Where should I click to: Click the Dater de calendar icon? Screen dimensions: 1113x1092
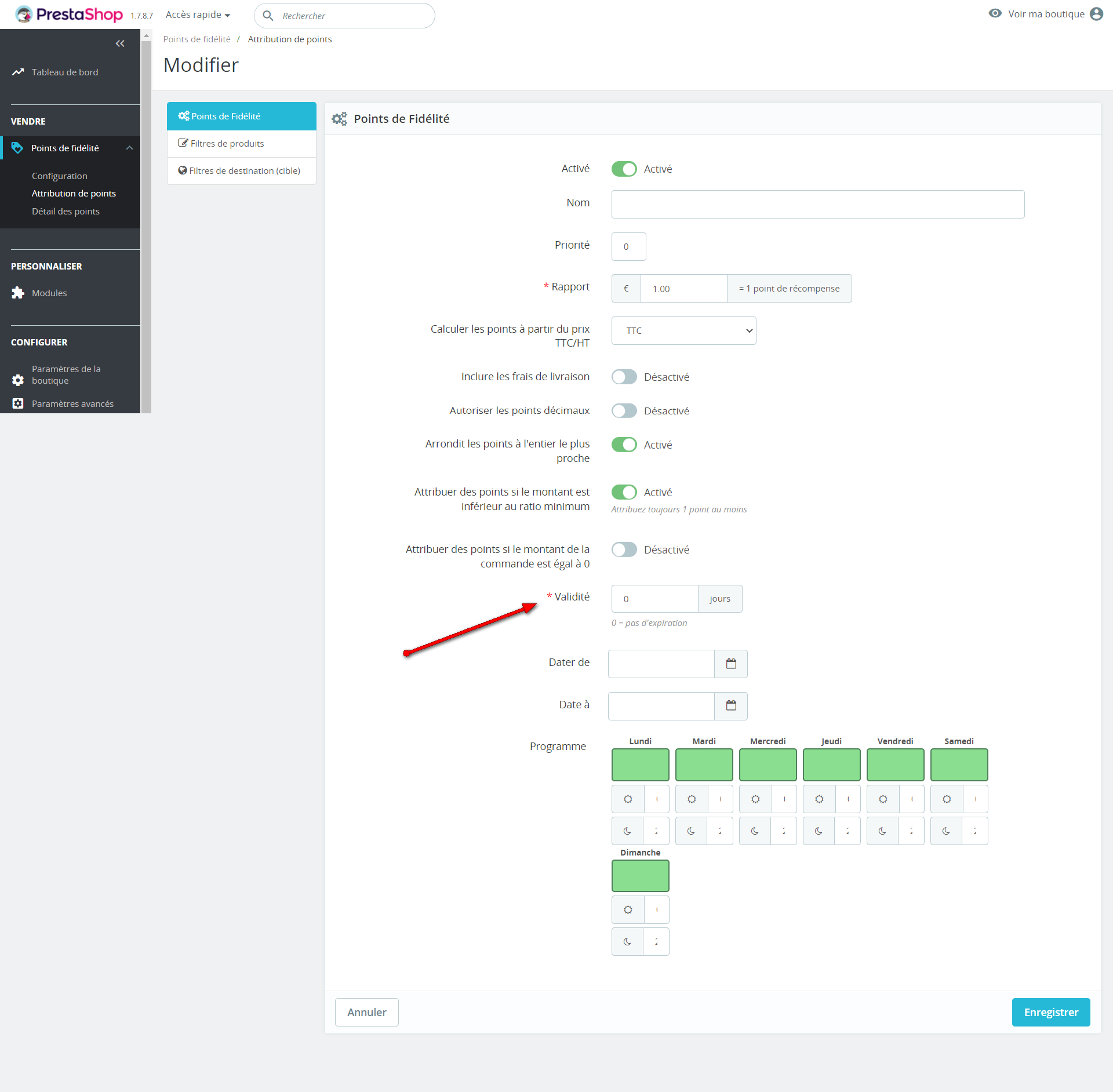coord(730,664)
